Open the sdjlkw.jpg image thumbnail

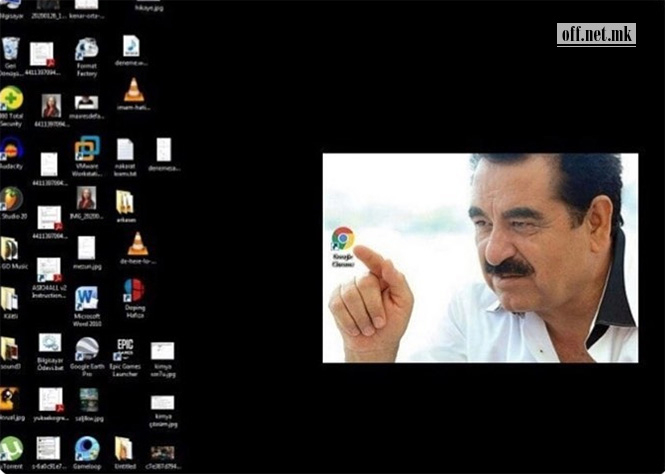[x=89, y=400]
